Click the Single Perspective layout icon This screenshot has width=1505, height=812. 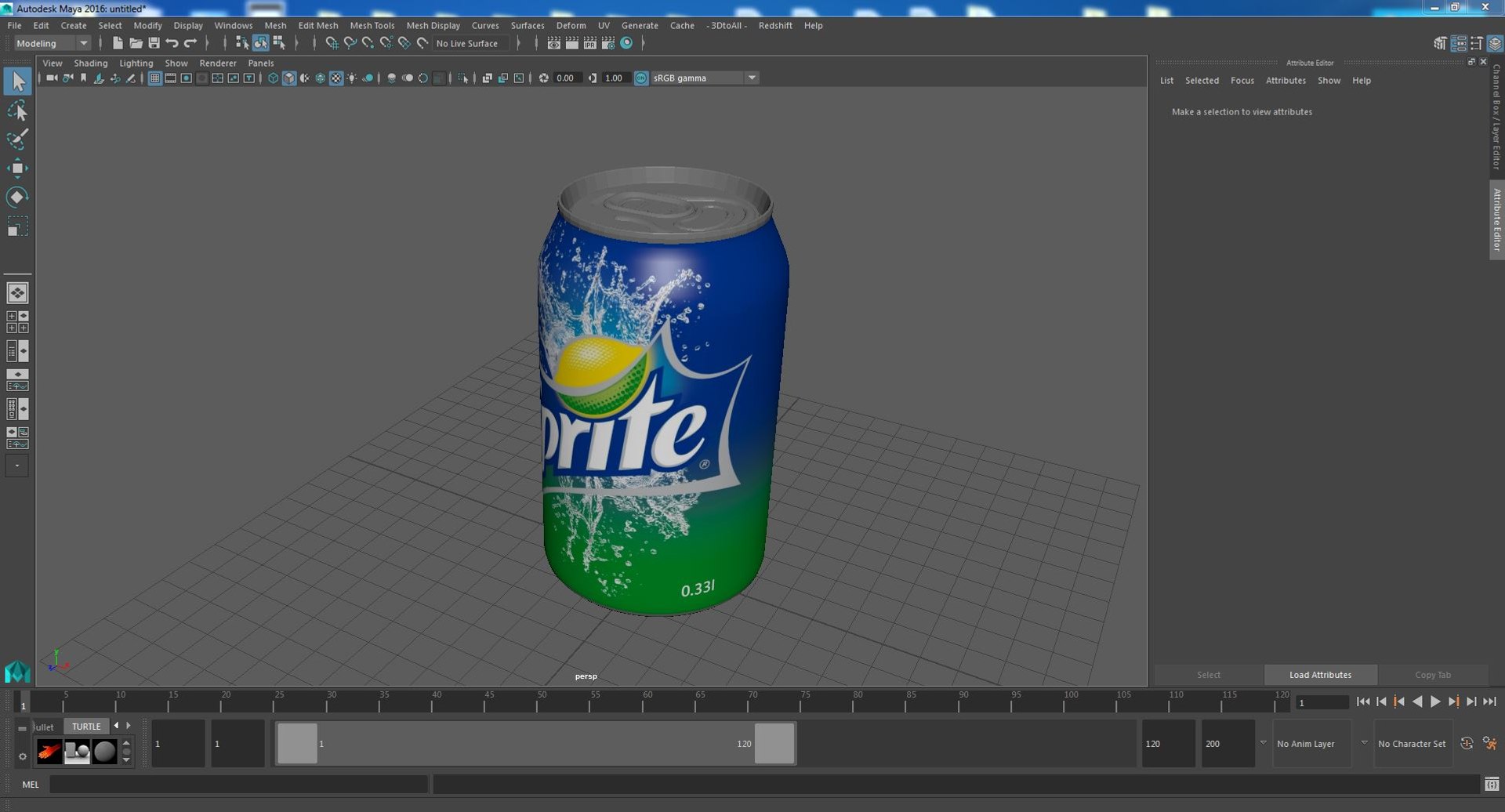click(17, 292)
